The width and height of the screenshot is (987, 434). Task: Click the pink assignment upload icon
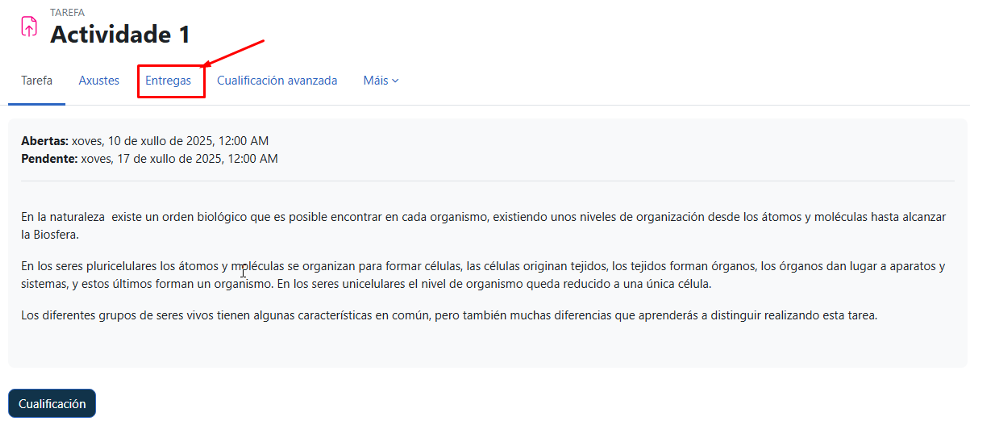[28, 27]
